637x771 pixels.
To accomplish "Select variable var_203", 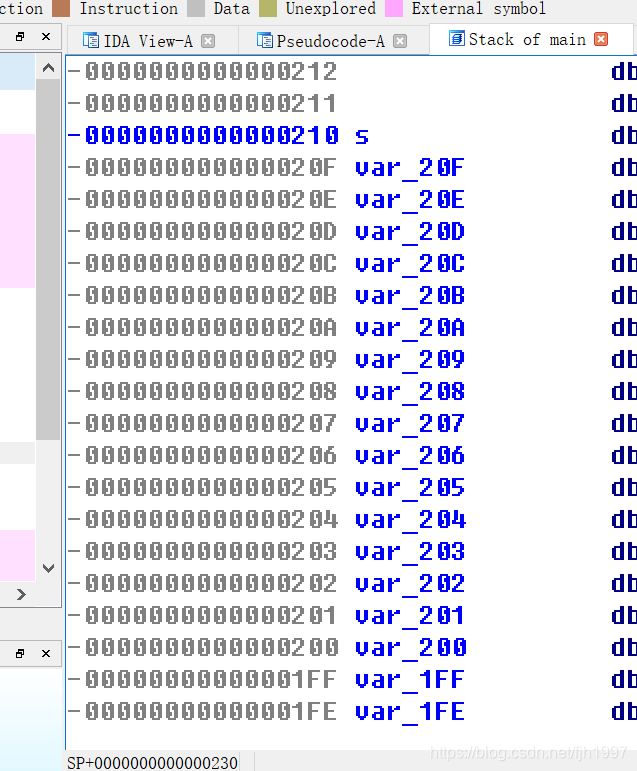I will pos(409,552).
